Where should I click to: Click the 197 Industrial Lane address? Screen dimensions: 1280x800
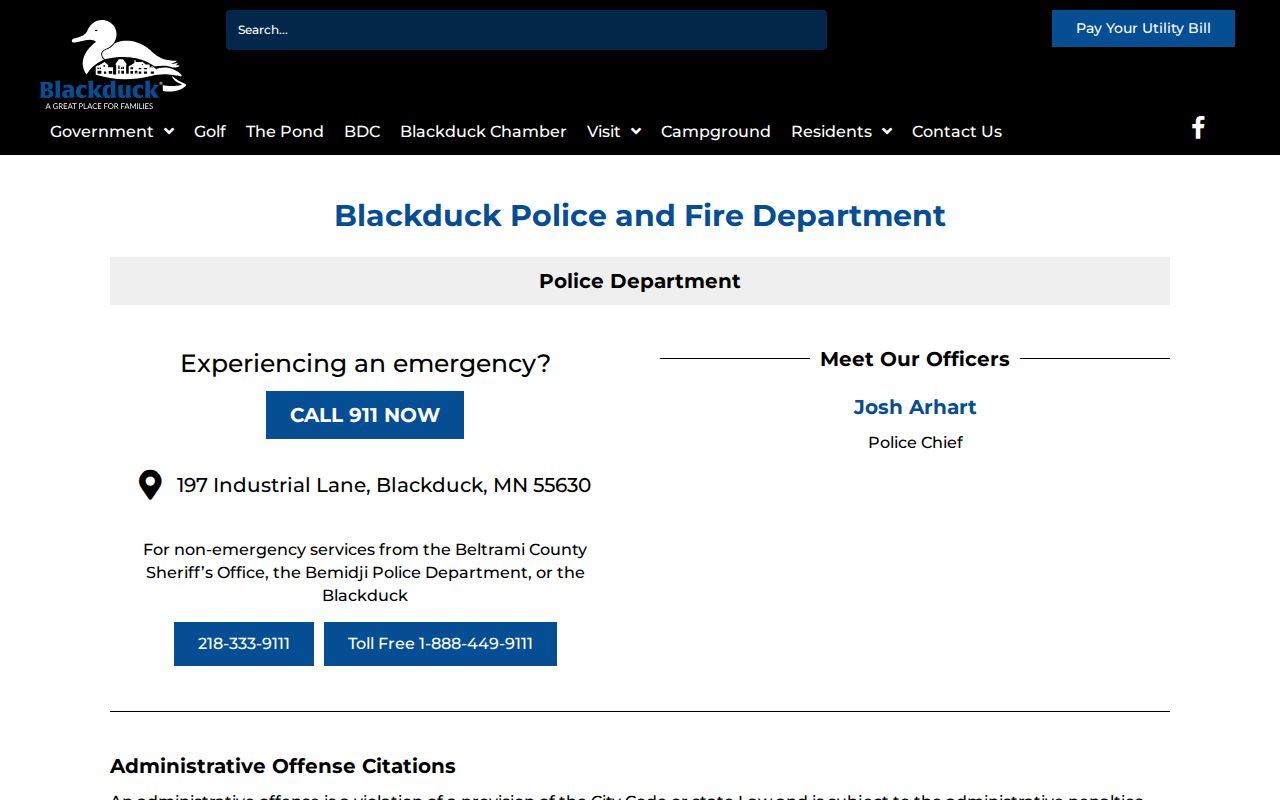pos(384,485)
